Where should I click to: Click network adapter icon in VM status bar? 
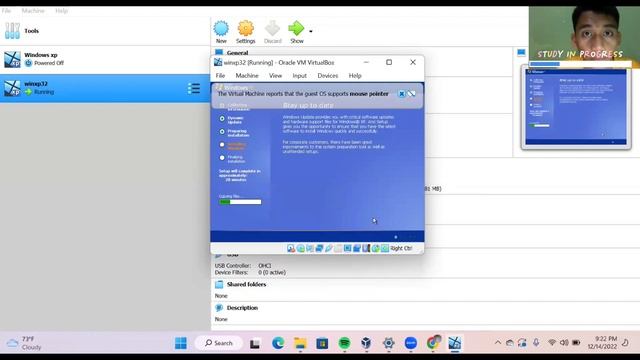pyautogui.click(x=319, y=248)
